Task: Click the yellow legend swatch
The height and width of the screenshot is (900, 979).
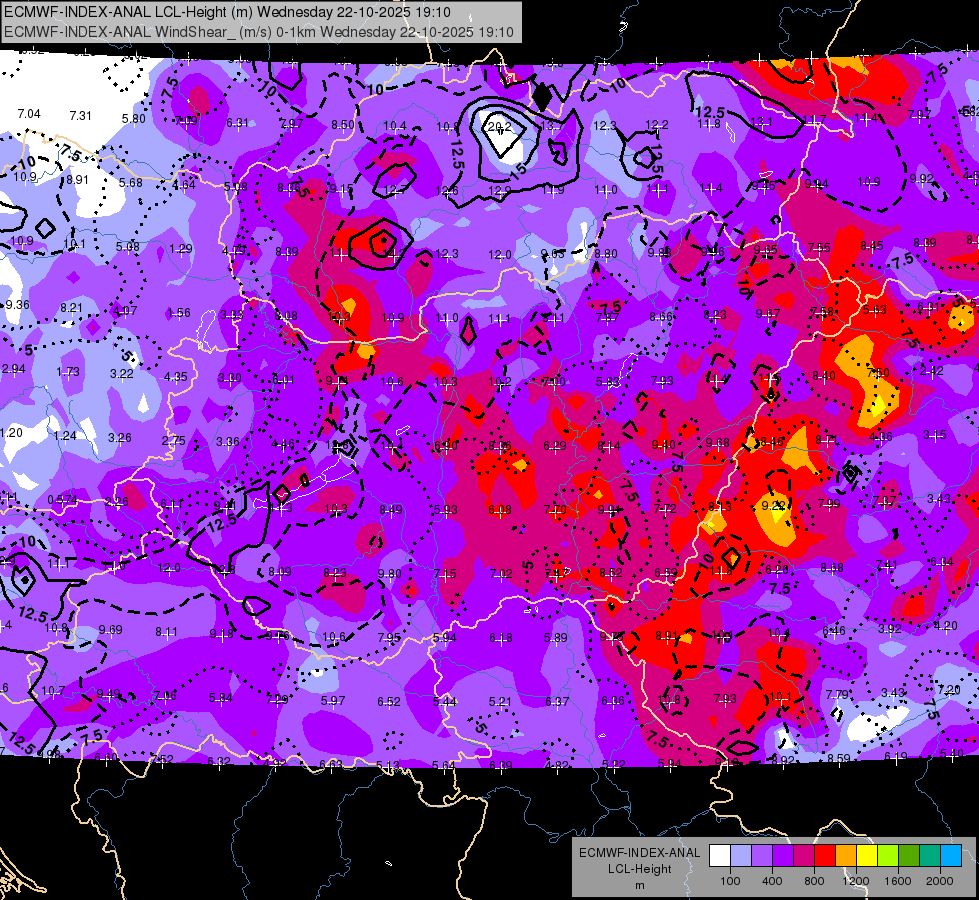Action: (867, 855)
